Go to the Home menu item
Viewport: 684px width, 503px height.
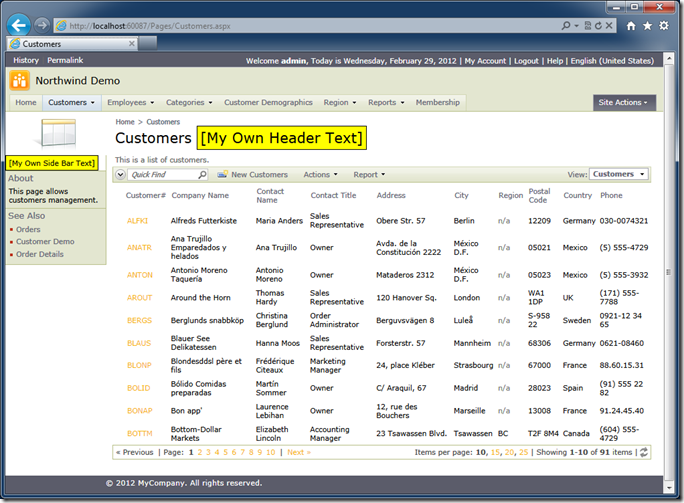tap(26, 103)
